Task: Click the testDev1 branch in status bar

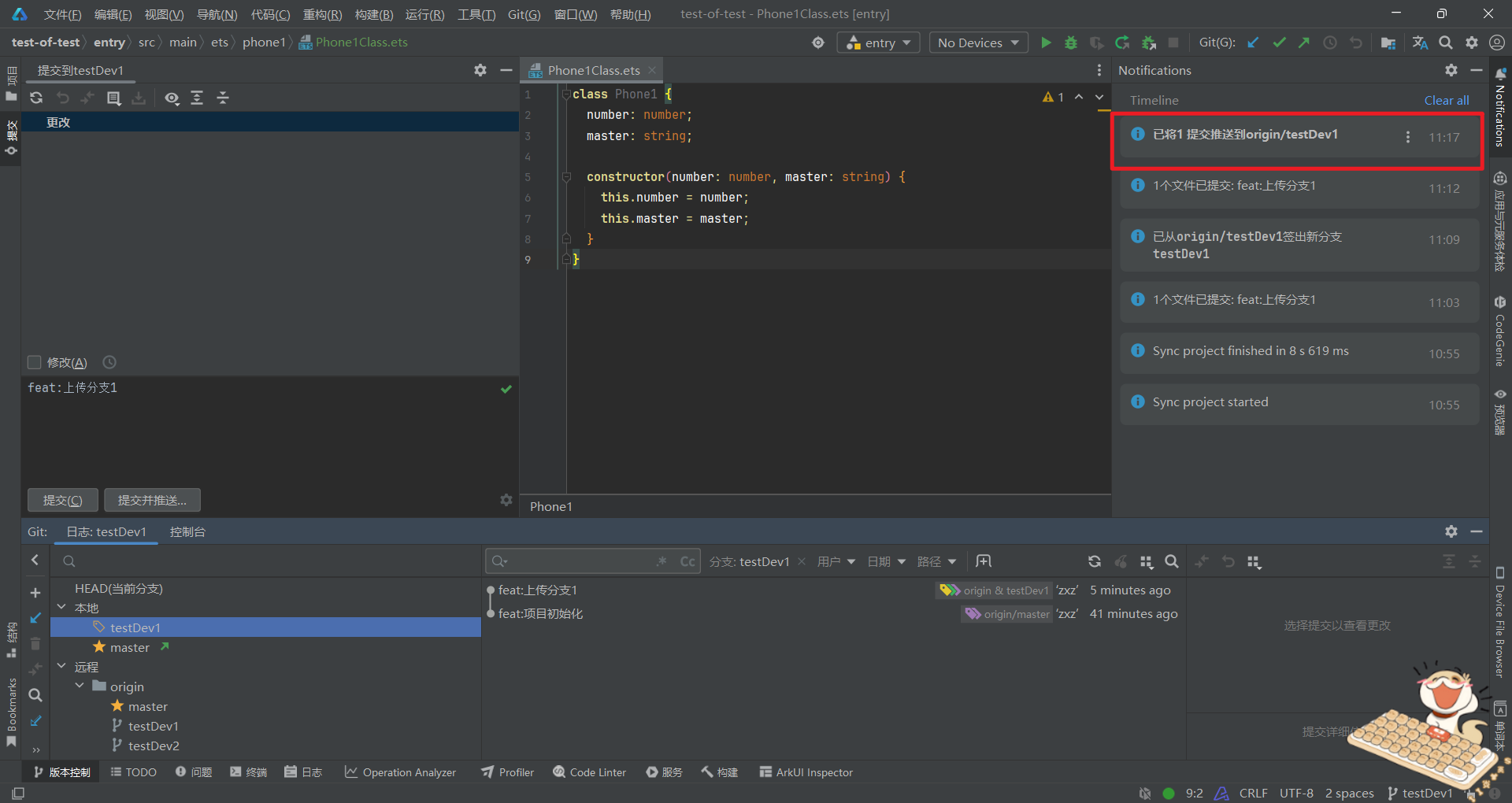Action: [1421, 793]
